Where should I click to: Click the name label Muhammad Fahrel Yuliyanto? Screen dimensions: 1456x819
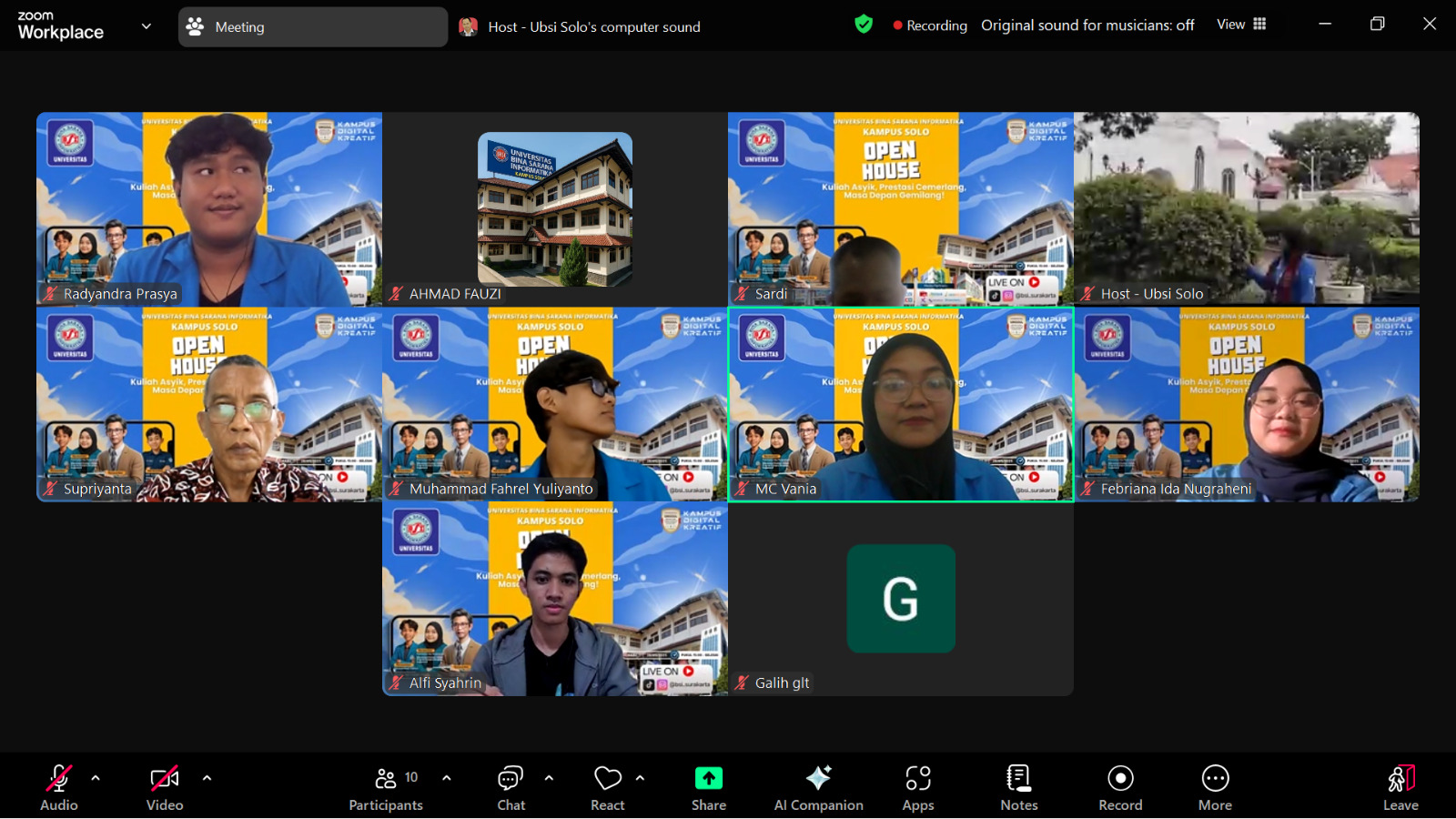[500, 489]
